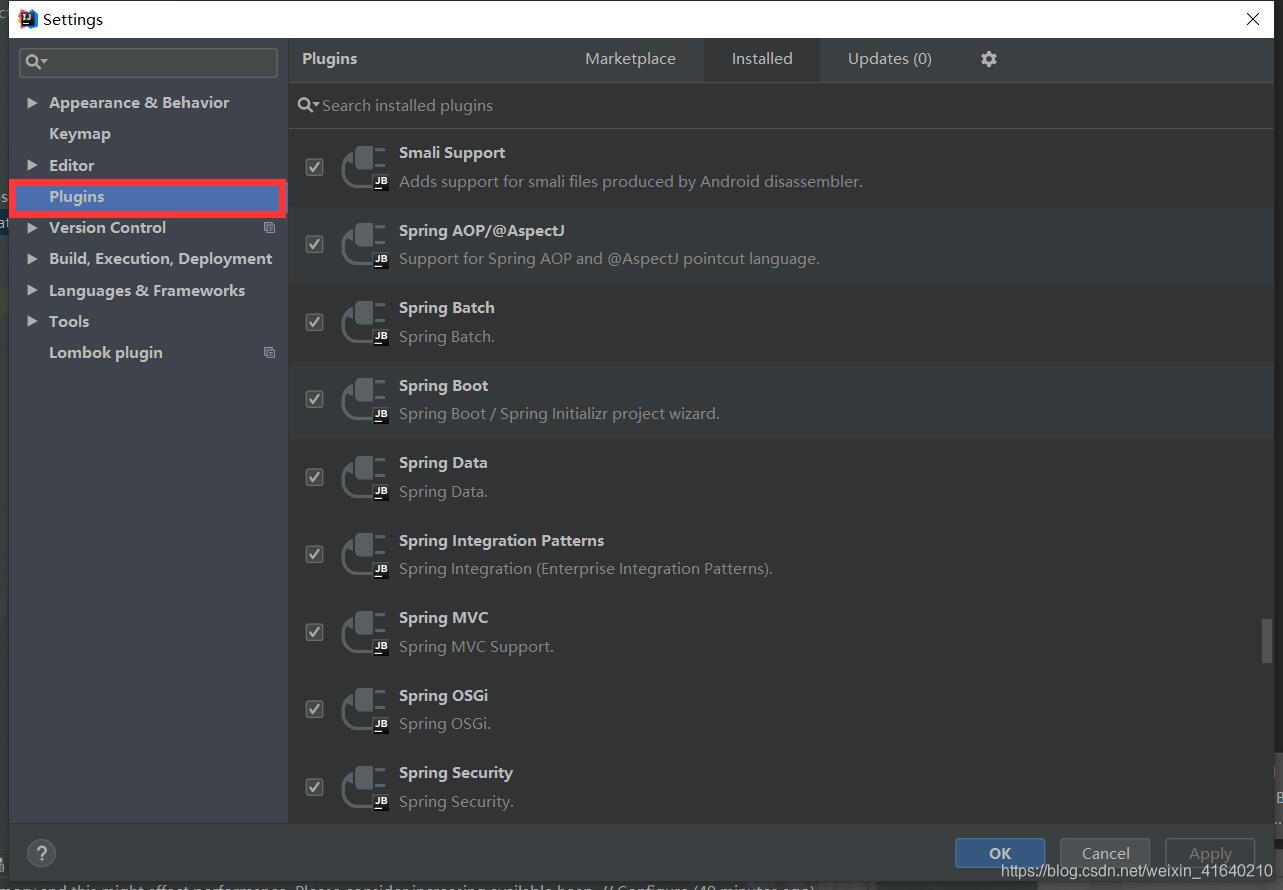This screenshot has height=890, width=1283.
Task: Switch to the Installed tab
Action: tap(762, 59)
